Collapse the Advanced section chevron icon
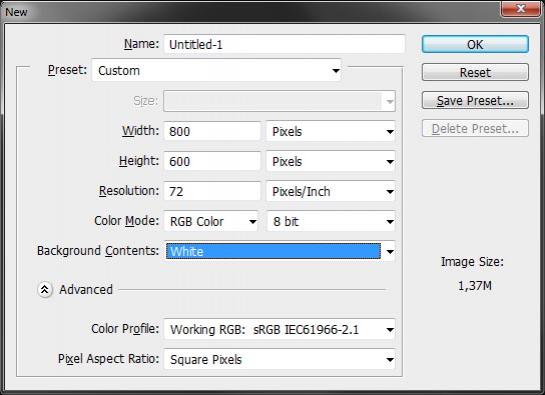This screenshot has width=545, height=395. [x=45, y=289]
